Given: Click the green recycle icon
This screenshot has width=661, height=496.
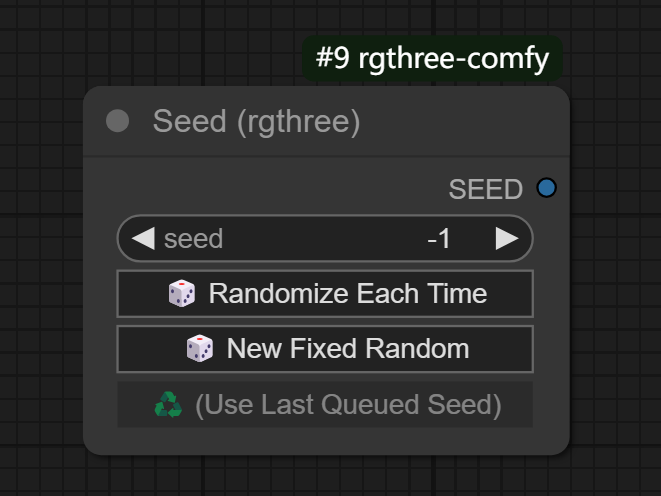Looking at the screenshot, I should pos(168,404).
